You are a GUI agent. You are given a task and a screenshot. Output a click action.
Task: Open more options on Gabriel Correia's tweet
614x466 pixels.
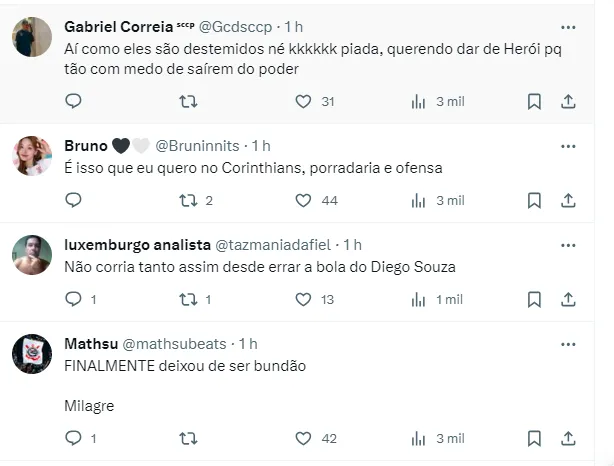tap(568, 27)
